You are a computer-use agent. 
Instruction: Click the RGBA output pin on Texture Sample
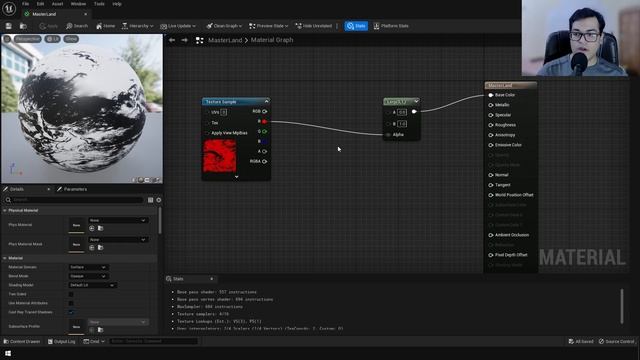pos(264,162)
